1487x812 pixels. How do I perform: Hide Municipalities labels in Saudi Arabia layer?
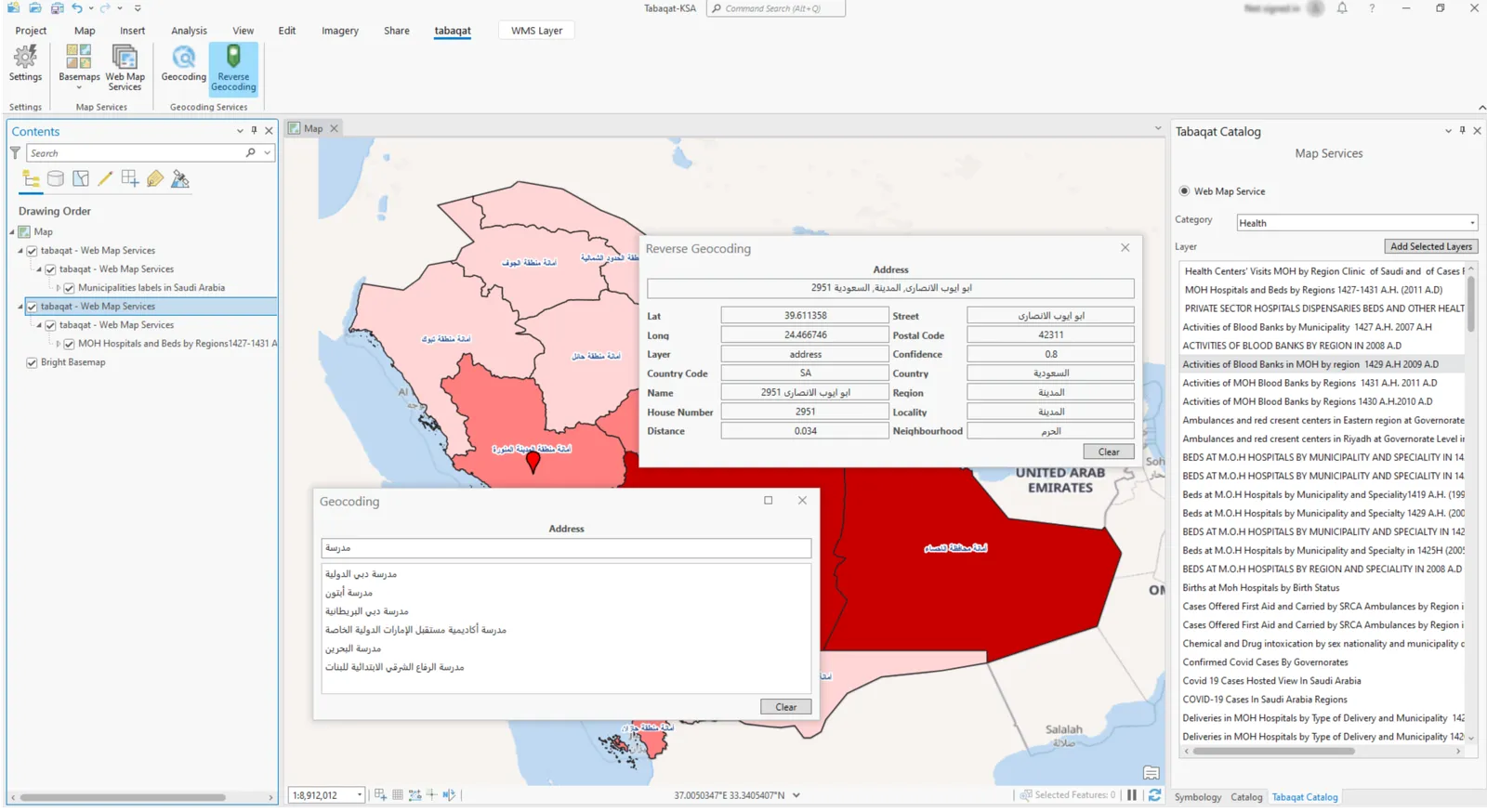click(x=69, y=288)
